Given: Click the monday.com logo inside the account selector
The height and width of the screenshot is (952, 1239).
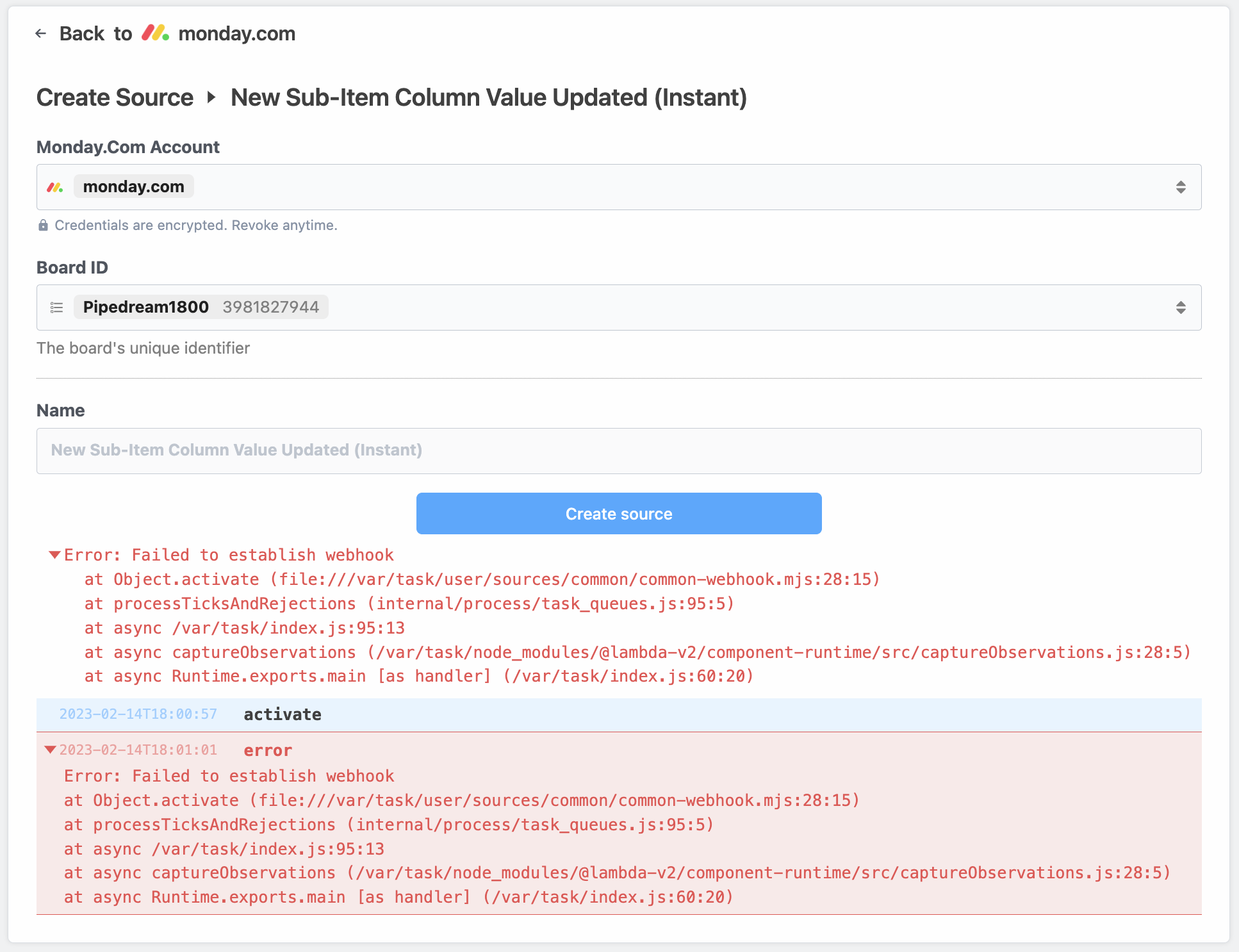Looking at the screenshot, I should [x=55, y=186].
